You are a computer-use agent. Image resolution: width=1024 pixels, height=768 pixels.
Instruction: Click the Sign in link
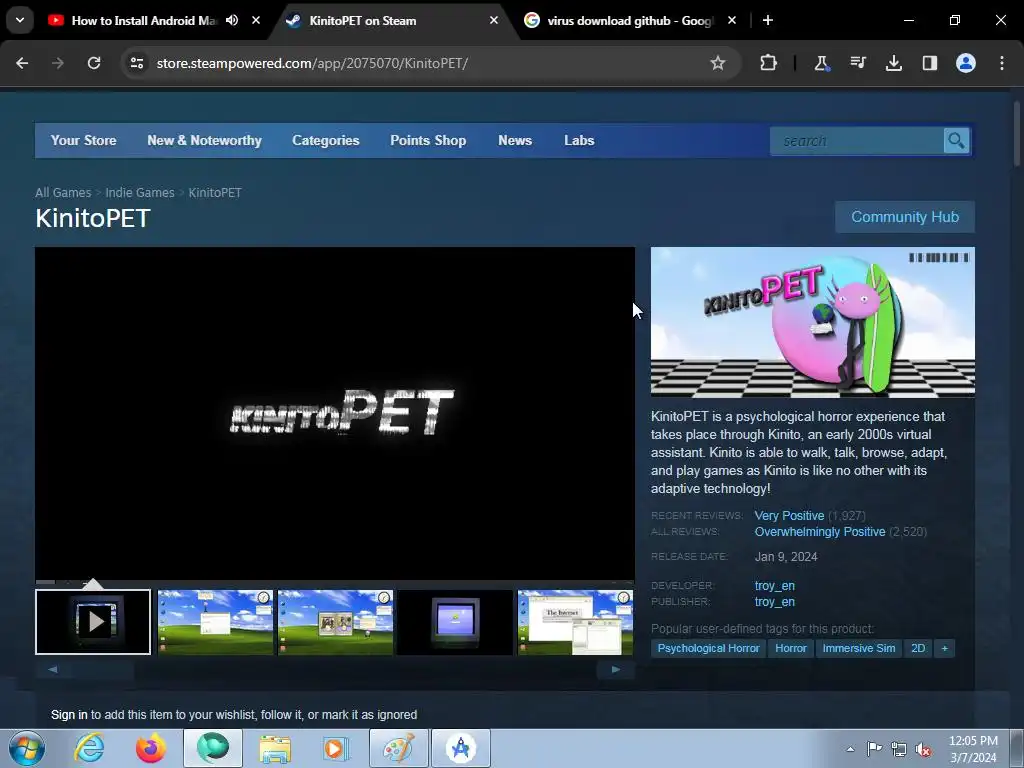69,715
